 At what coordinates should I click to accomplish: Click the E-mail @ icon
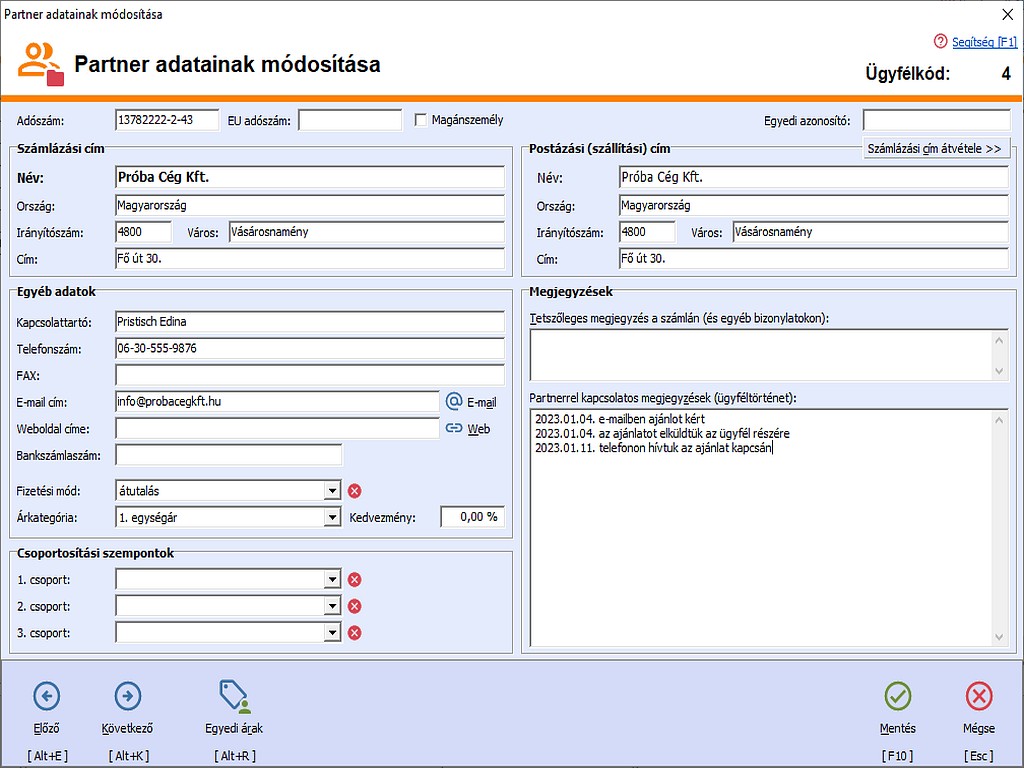pyautogui.click(x=454, y=401)
